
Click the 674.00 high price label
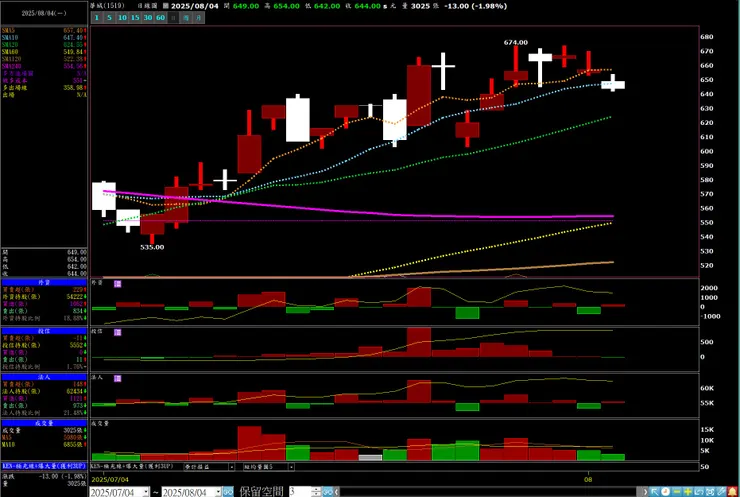click(x=515, y=42)
